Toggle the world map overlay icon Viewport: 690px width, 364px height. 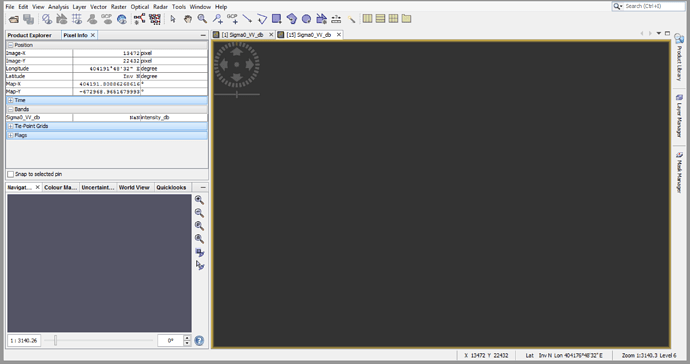122,19
